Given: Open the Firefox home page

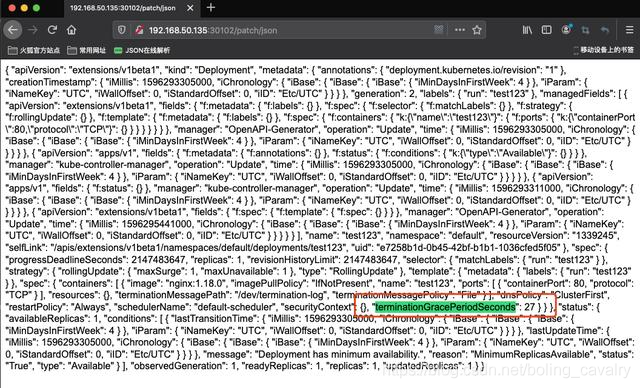Looking at the screenshot, I should [71, 30].
